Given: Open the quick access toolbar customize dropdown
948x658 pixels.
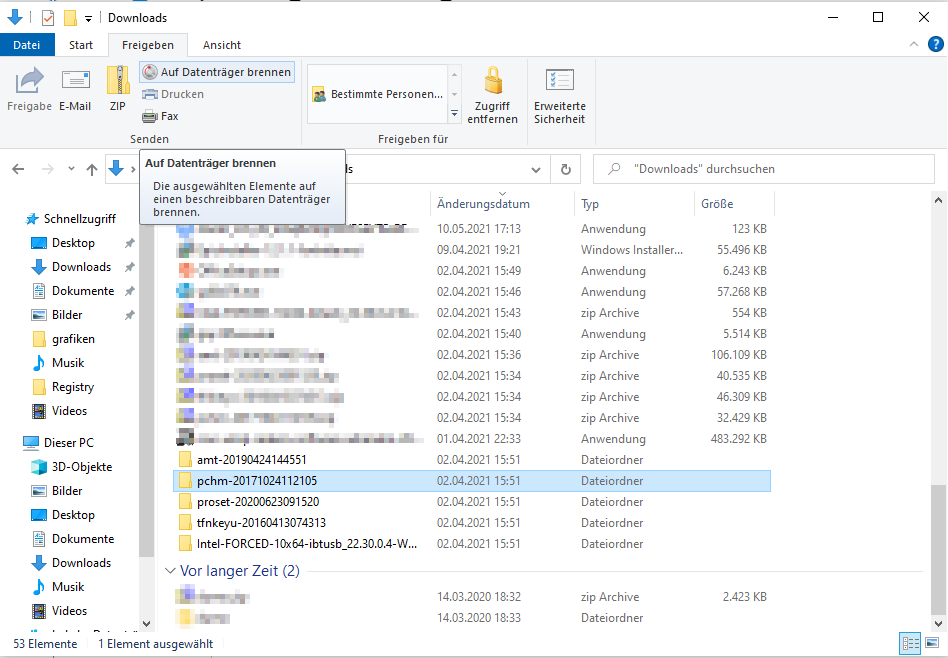Looking at the screenshot, I should click(x=88, y=19).
